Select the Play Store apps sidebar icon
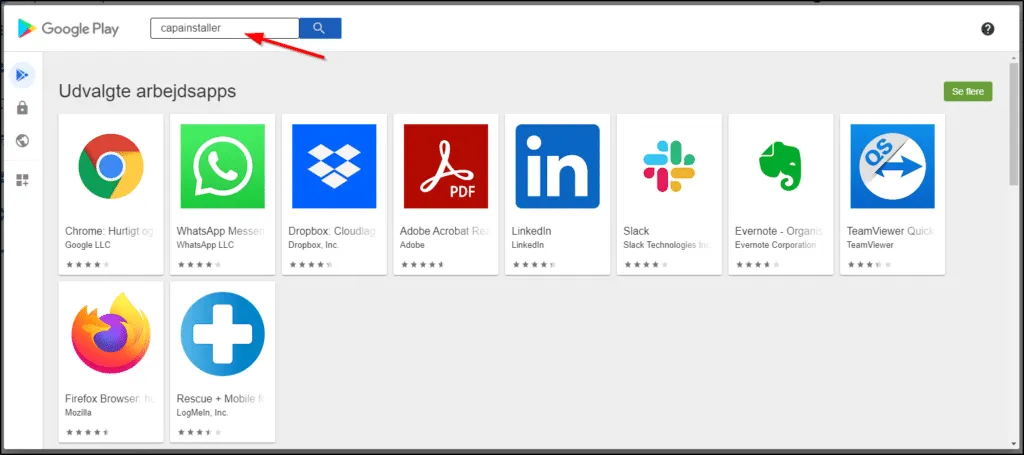Viewport: 1024px width, 455px height. tap(22, 75)
